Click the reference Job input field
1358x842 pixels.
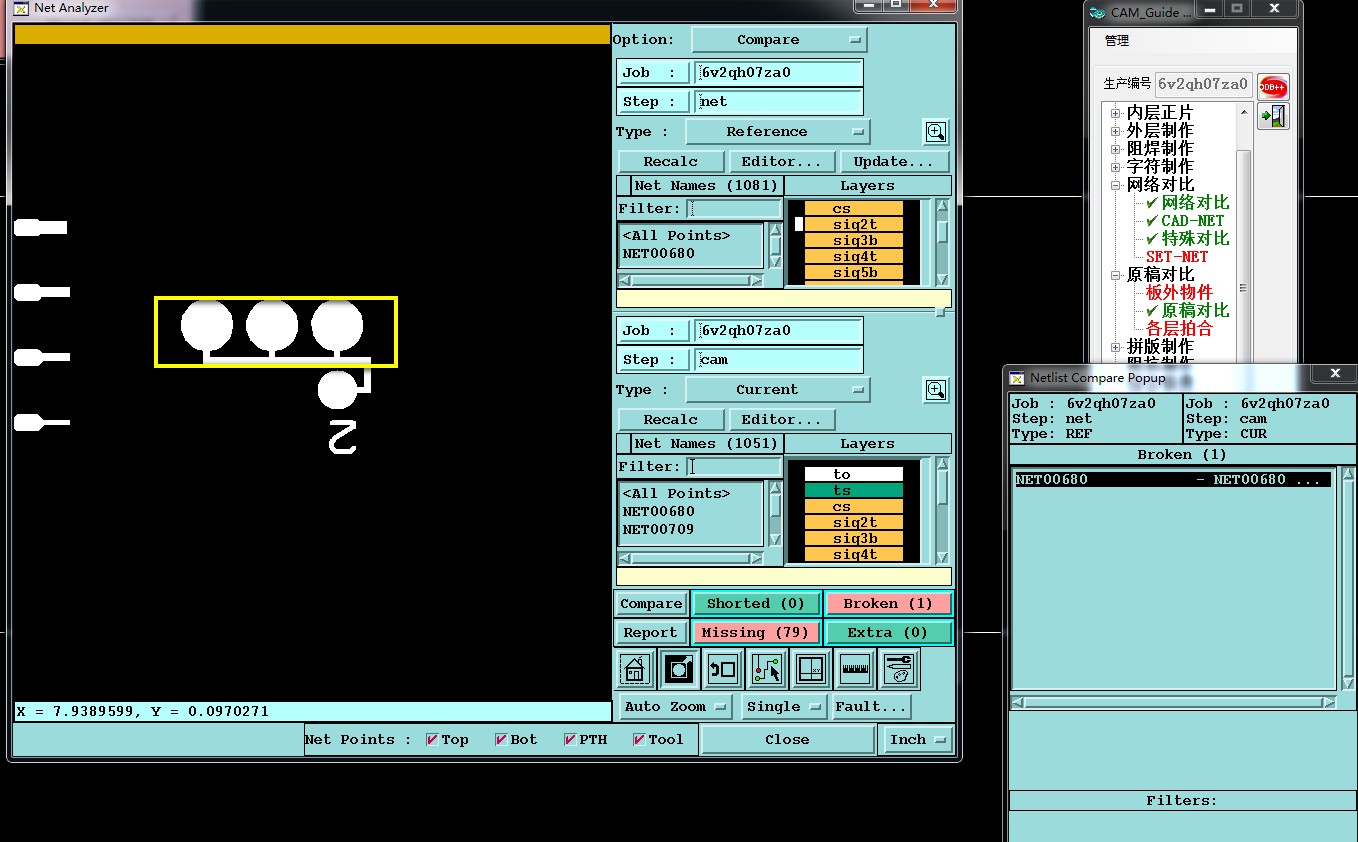[x=779, y=72]
